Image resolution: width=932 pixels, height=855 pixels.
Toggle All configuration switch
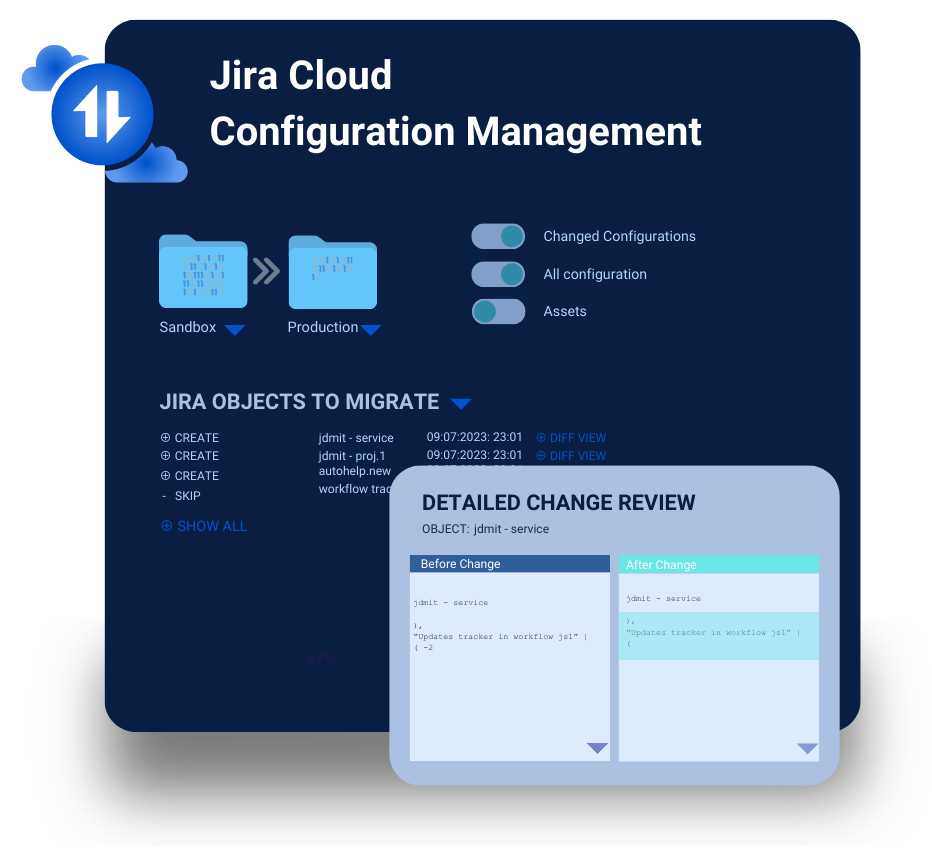498,274
